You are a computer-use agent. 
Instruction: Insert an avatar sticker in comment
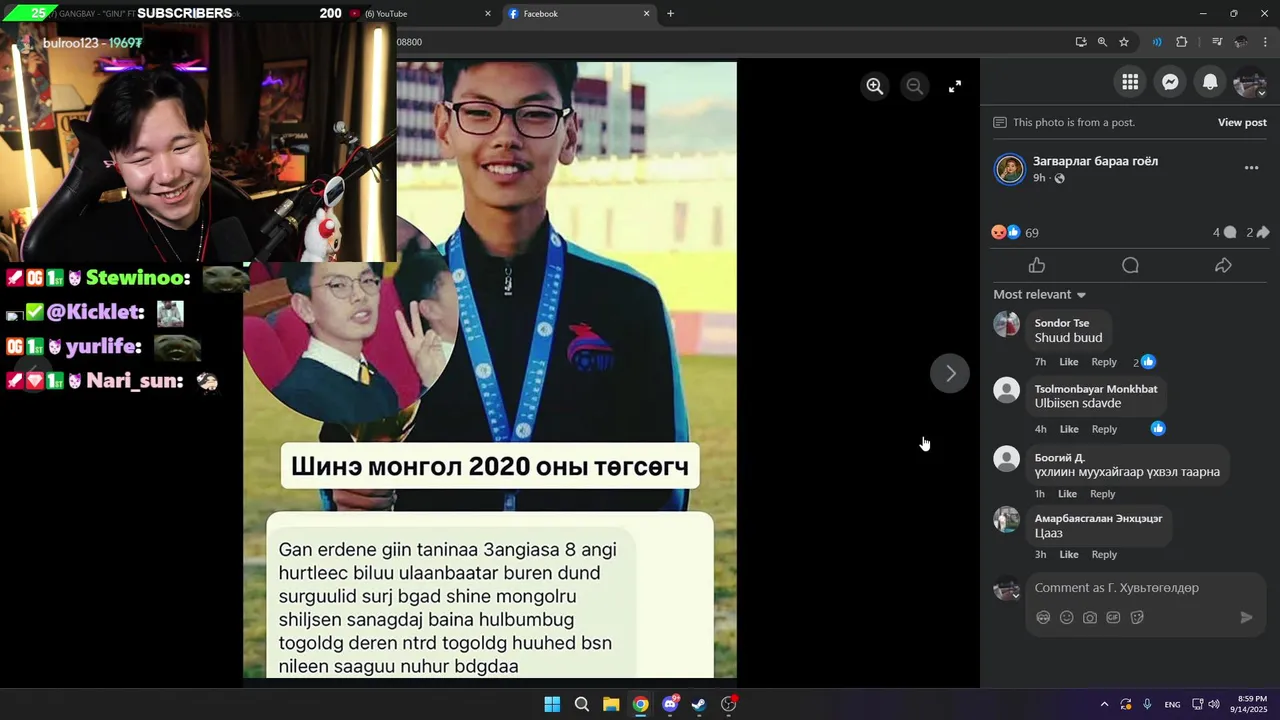[1043, 618]
